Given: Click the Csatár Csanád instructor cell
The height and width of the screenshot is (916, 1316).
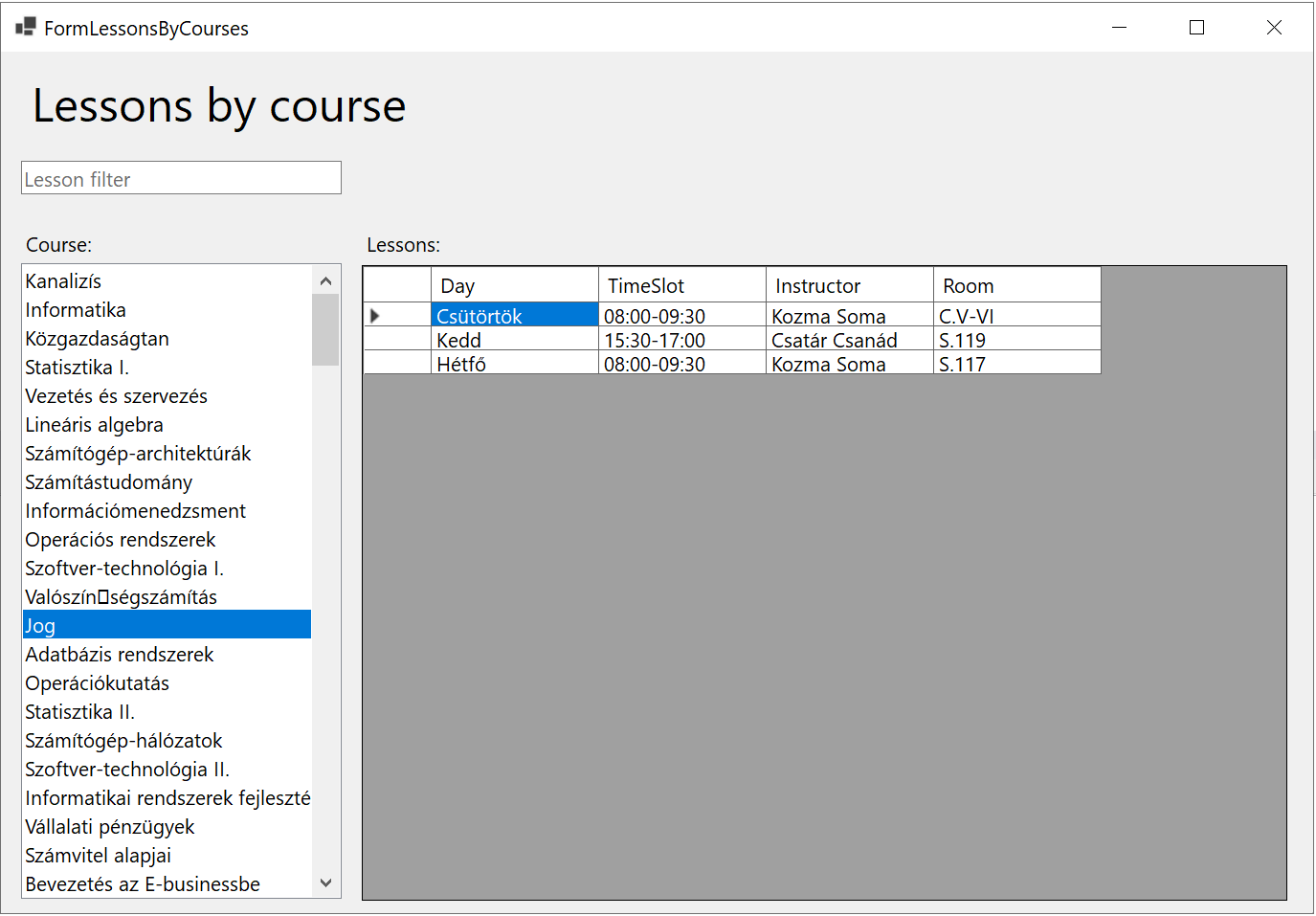Looking at the screenshot, I should (850, 339).
